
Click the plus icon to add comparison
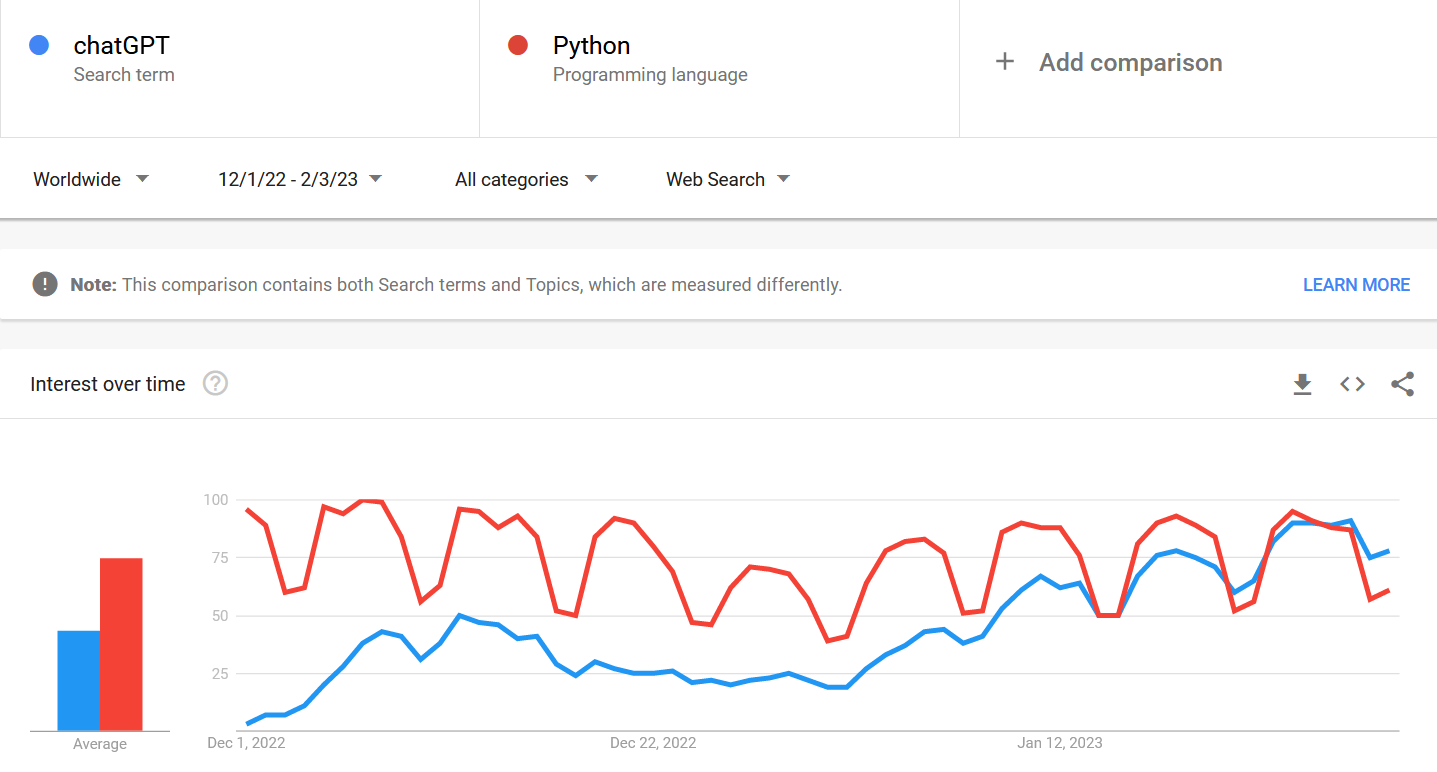(1004, 62)
